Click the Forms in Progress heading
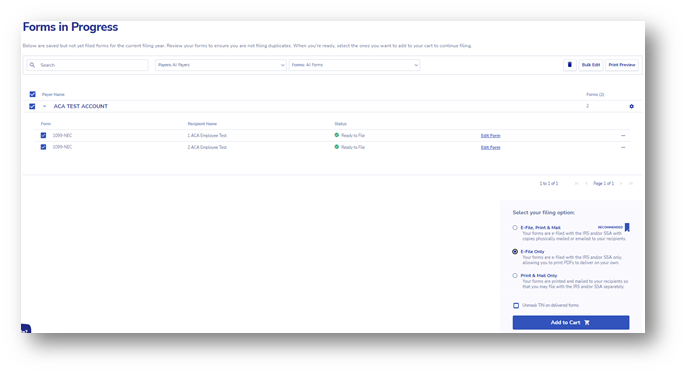 tap(70, 27)
